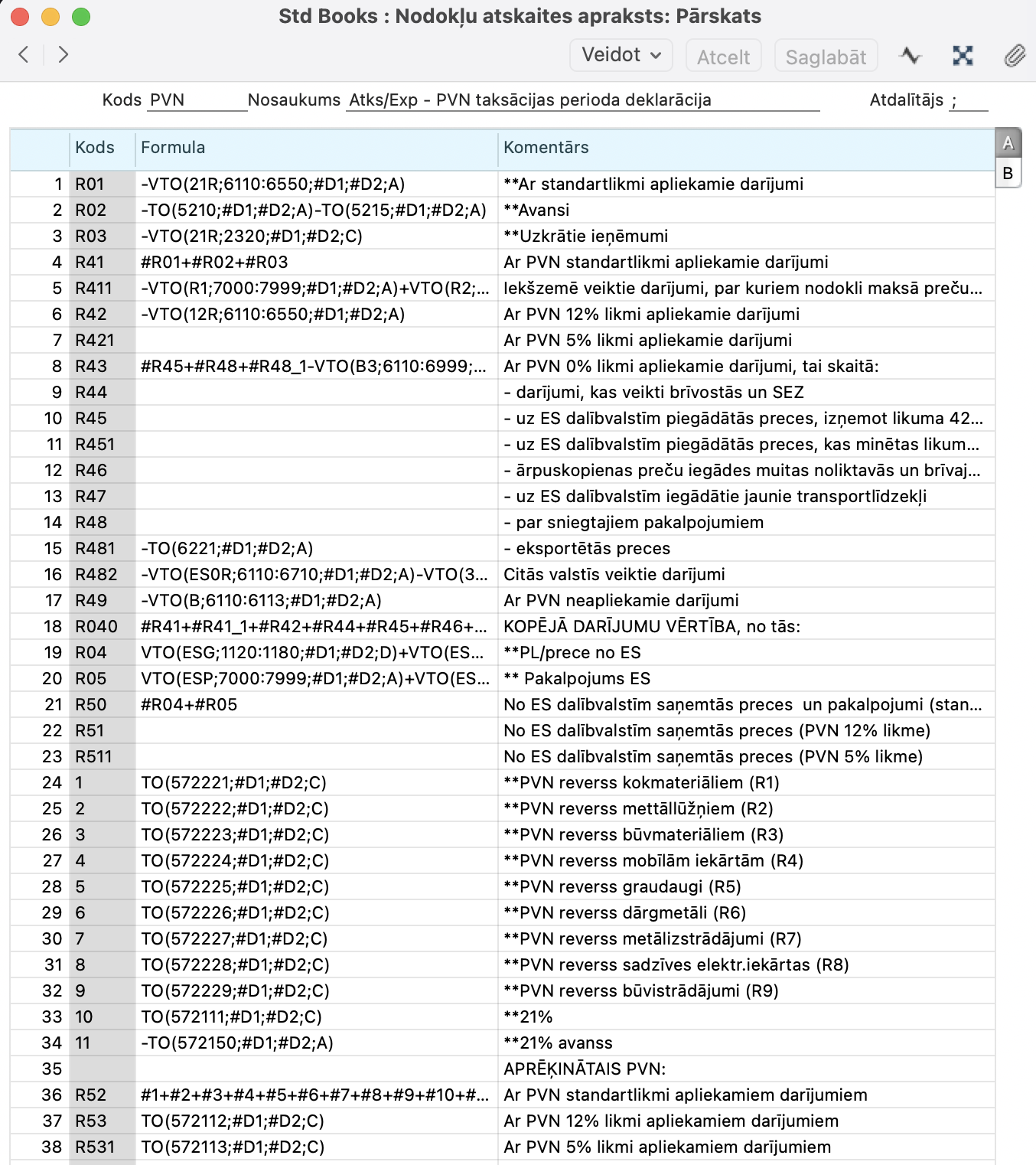Viewport: 1036px width, 1165px height.
Task: Open the Veidot dropdown menu
Action: [x=621, y=56]
